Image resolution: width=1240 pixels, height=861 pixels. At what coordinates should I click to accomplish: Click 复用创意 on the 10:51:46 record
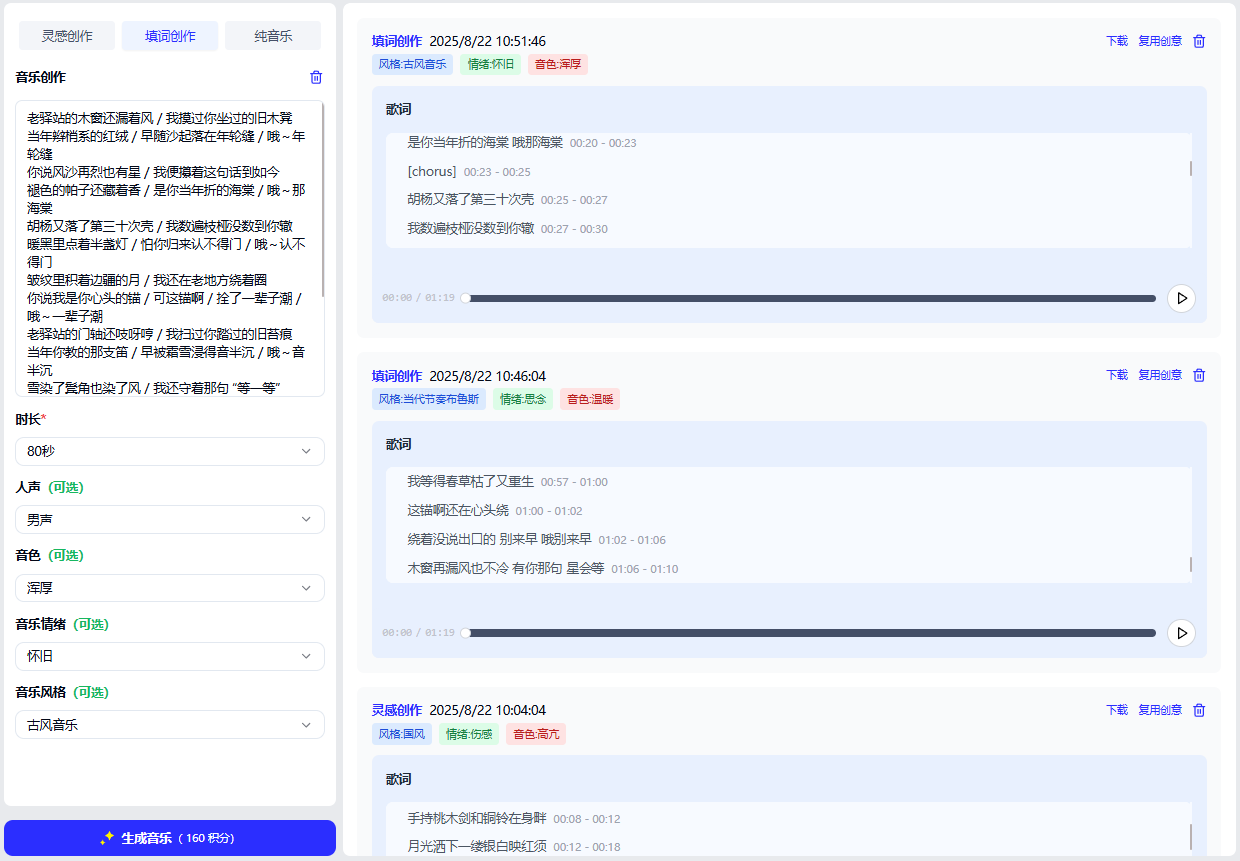pos(1160,41)
